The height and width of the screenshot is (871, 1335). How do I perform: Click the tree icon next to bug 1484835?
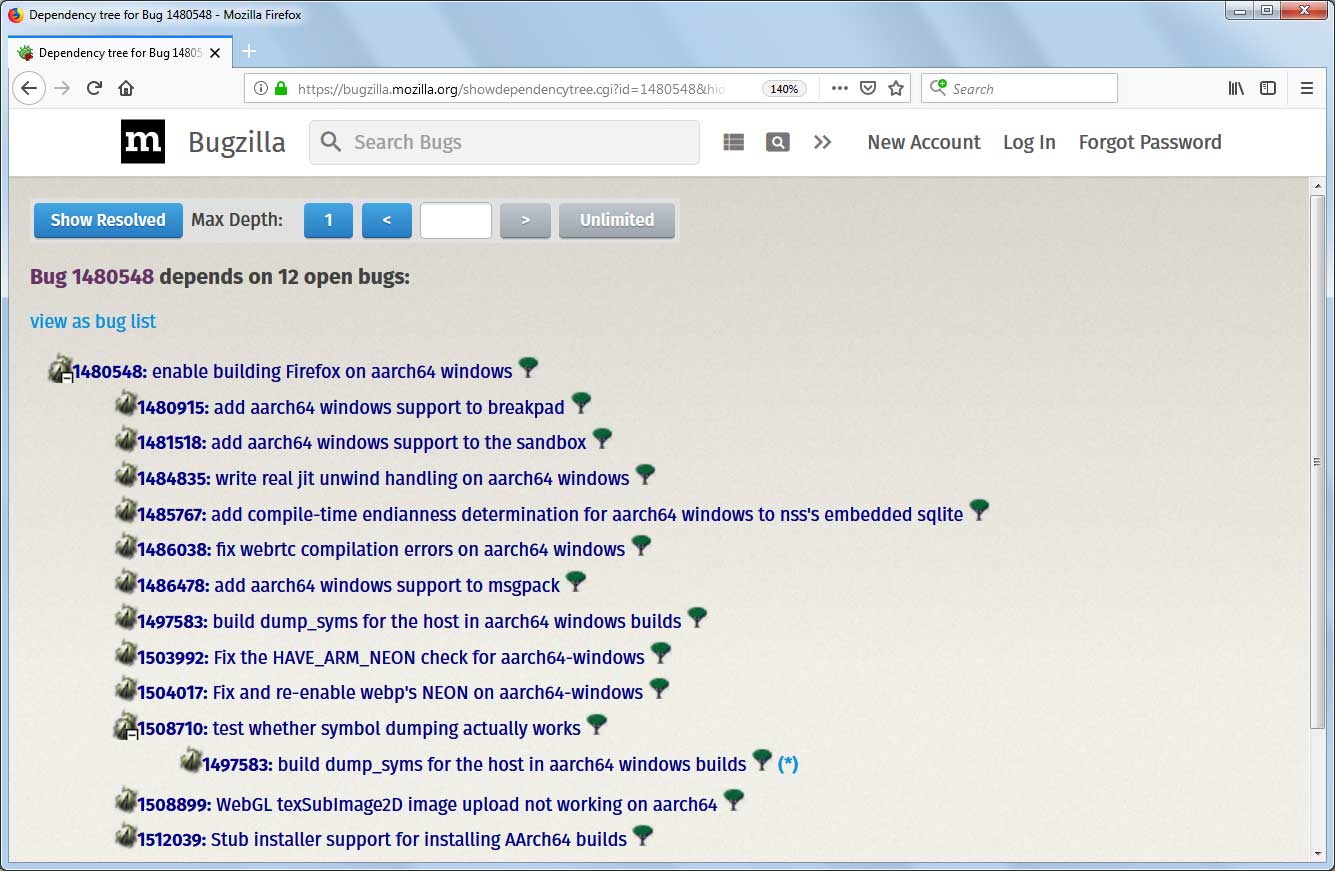tap(645, 475)
